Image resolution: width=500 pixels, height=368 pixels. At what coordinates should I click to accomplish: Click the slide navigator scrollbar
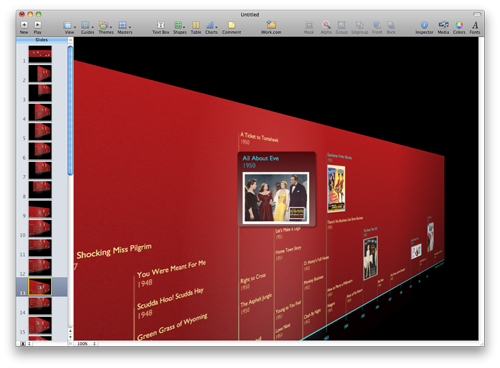coord(70,110)
